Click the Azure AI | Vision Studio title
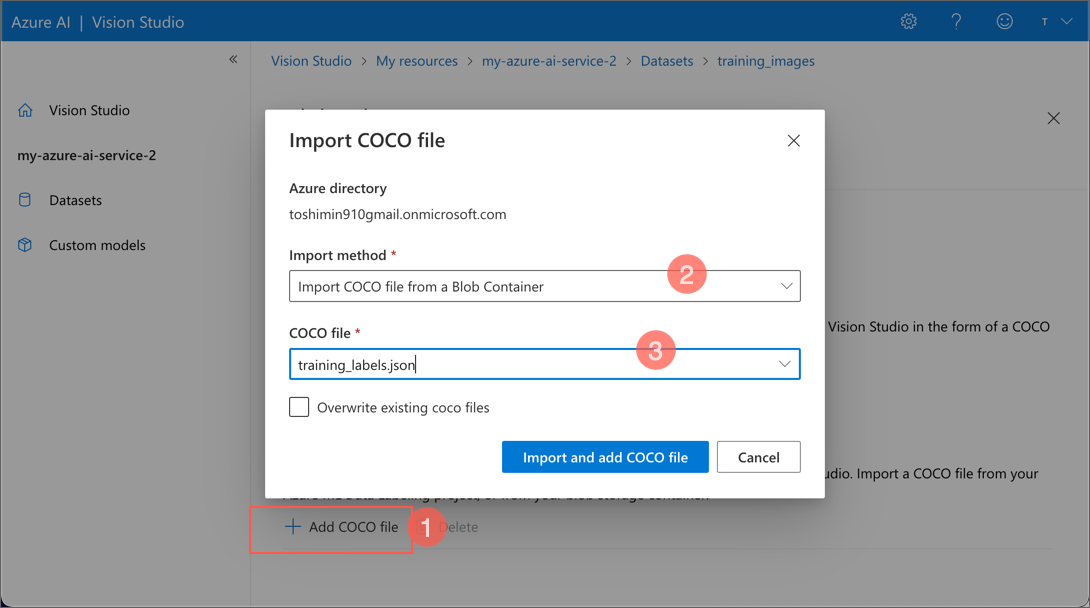 tap(97, 22)
